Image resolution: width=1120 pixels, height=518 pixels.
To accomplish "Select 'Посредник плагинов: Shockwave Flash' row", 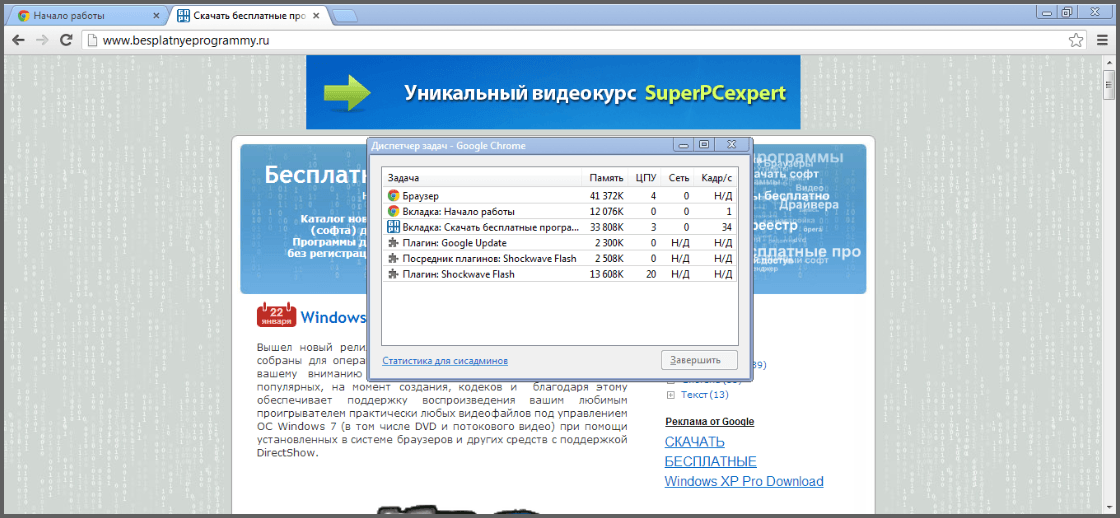I will coord(559,258).
